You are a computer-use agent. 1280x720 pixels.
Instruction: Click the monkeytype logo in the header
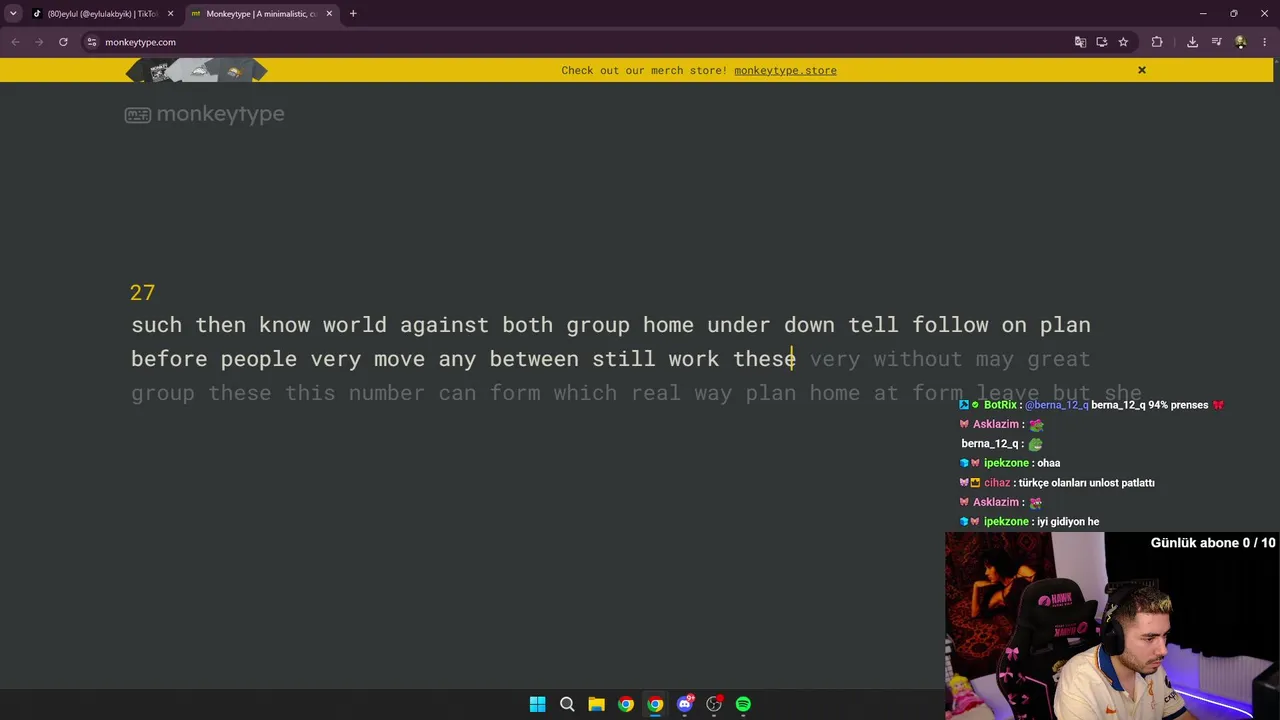click(204, 114)
